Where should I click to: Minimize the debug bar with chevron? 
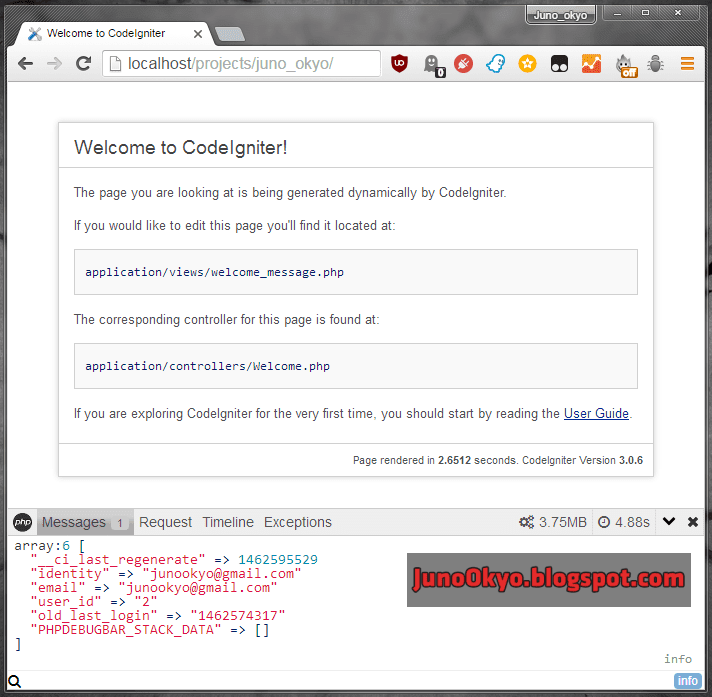(x=668, y=521)
